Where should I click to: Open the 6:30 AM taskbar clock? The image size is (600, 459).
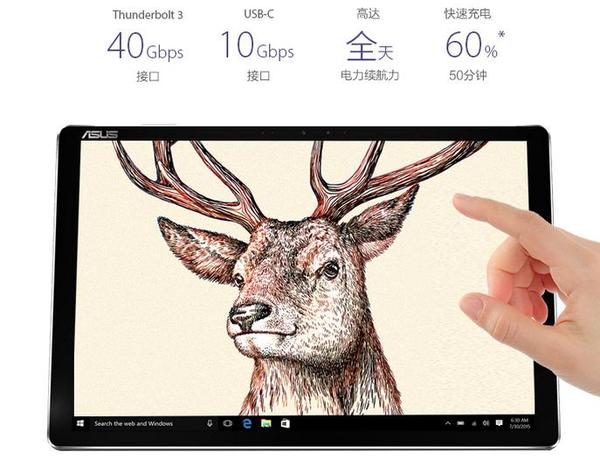(520, 423)
